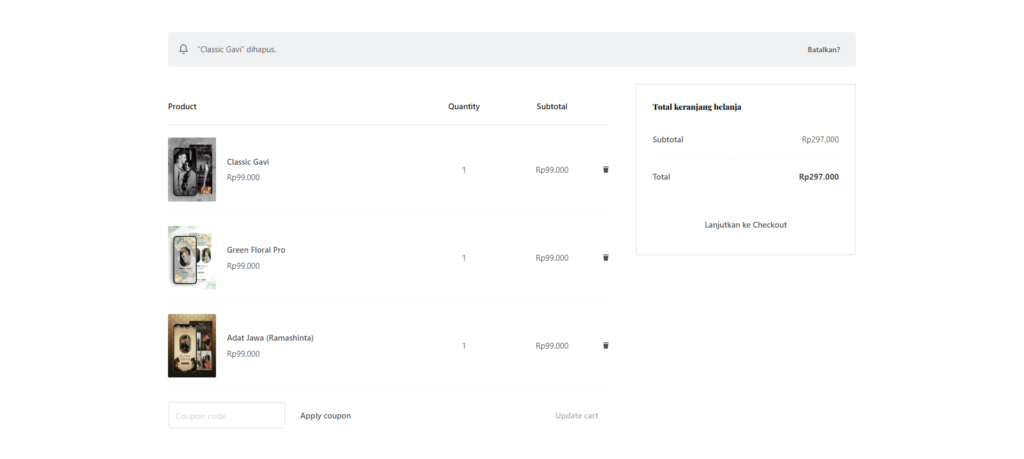Click the Total keranjang belanja heading
Image resolution: width=1024 pixels, height=459 pixels.
(696, 106)
